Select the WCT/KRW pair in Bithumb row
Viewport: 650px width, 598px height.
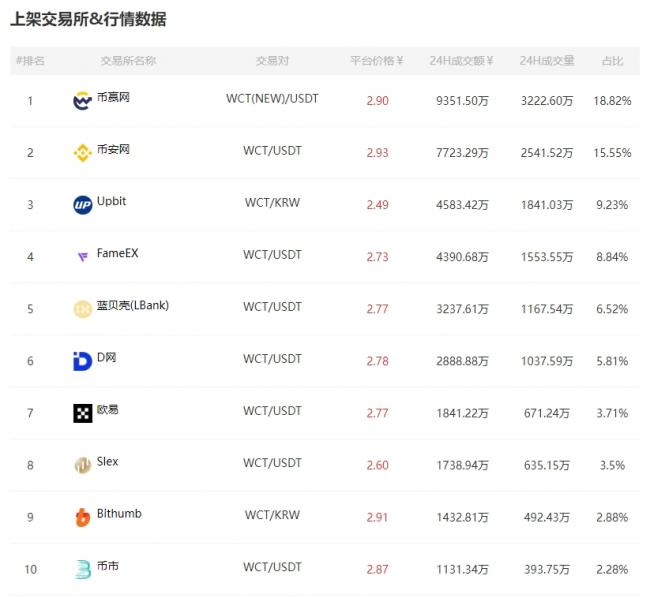pos(272,515)
